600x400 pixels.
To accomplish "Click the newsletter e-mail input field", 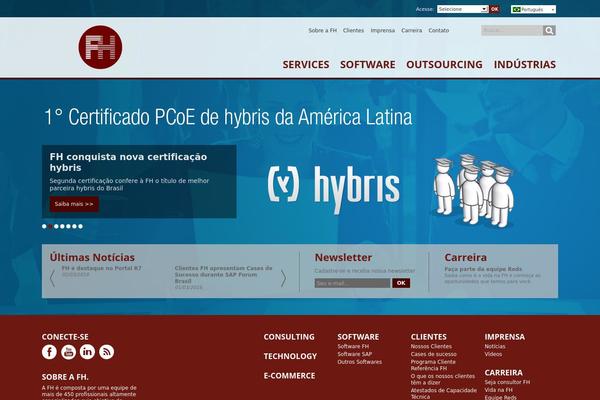I will click(352, 283).
